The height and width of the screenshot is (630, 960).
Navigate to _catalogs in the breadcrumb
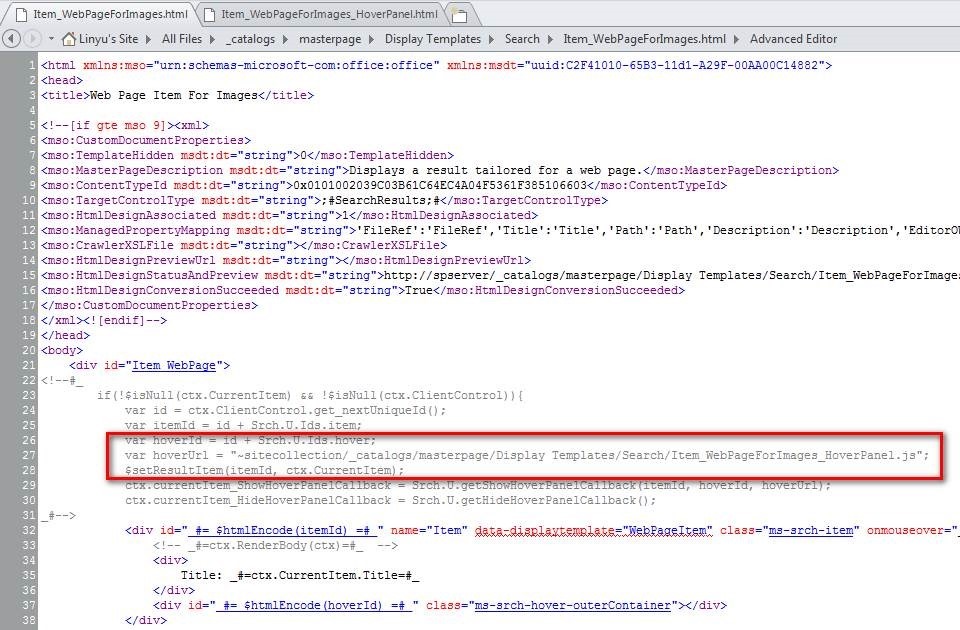tap(250, 39)
